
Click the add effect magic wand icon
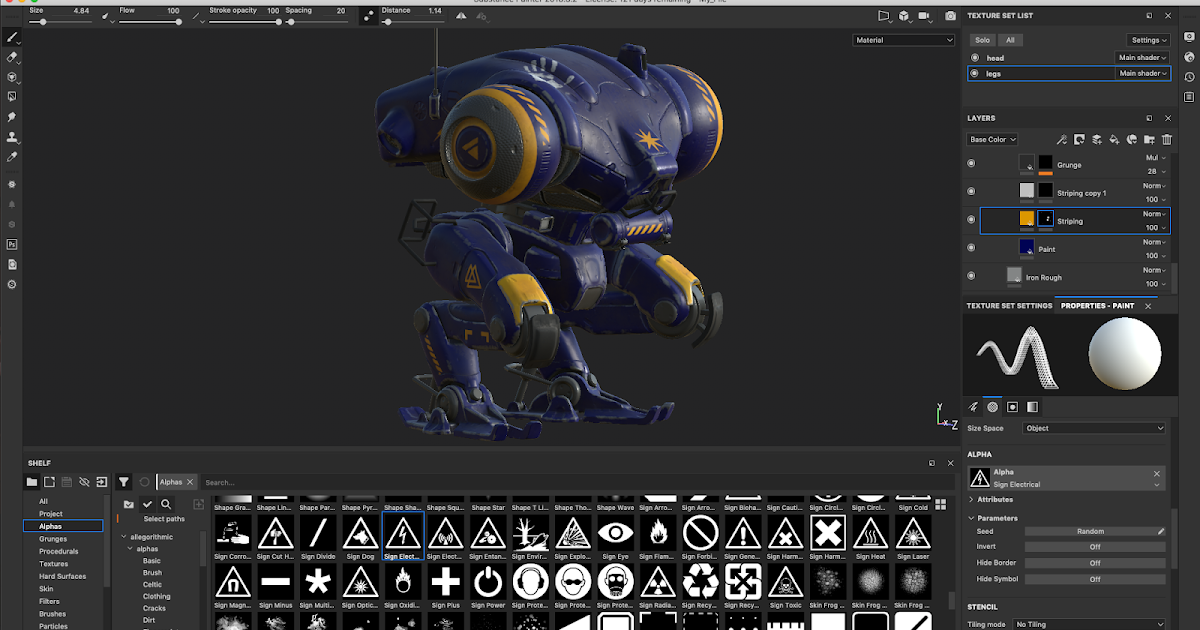pos(1062,140)
